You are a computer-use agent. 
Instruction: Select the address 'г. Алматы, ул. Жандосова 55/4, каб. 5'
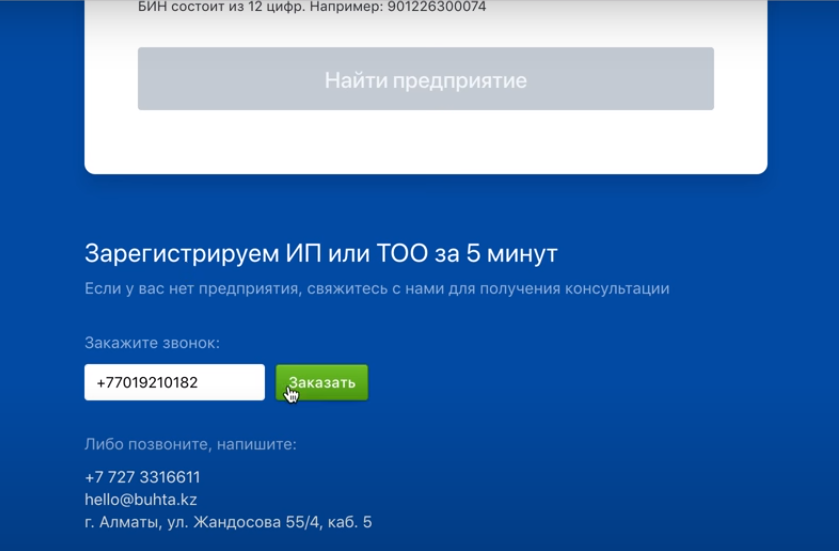pyautogui.click(x=228, y=522)
